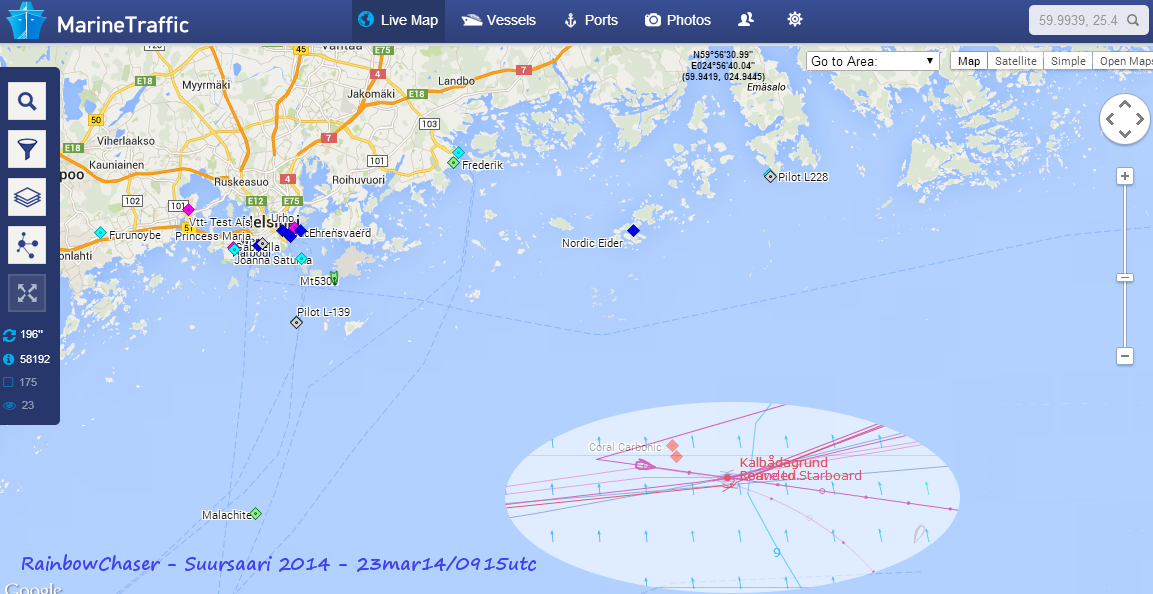Screen dimensions: 1153x594
Task: Select the Nordic Eider blue vessel marker
Action: [x=633, y=231]
